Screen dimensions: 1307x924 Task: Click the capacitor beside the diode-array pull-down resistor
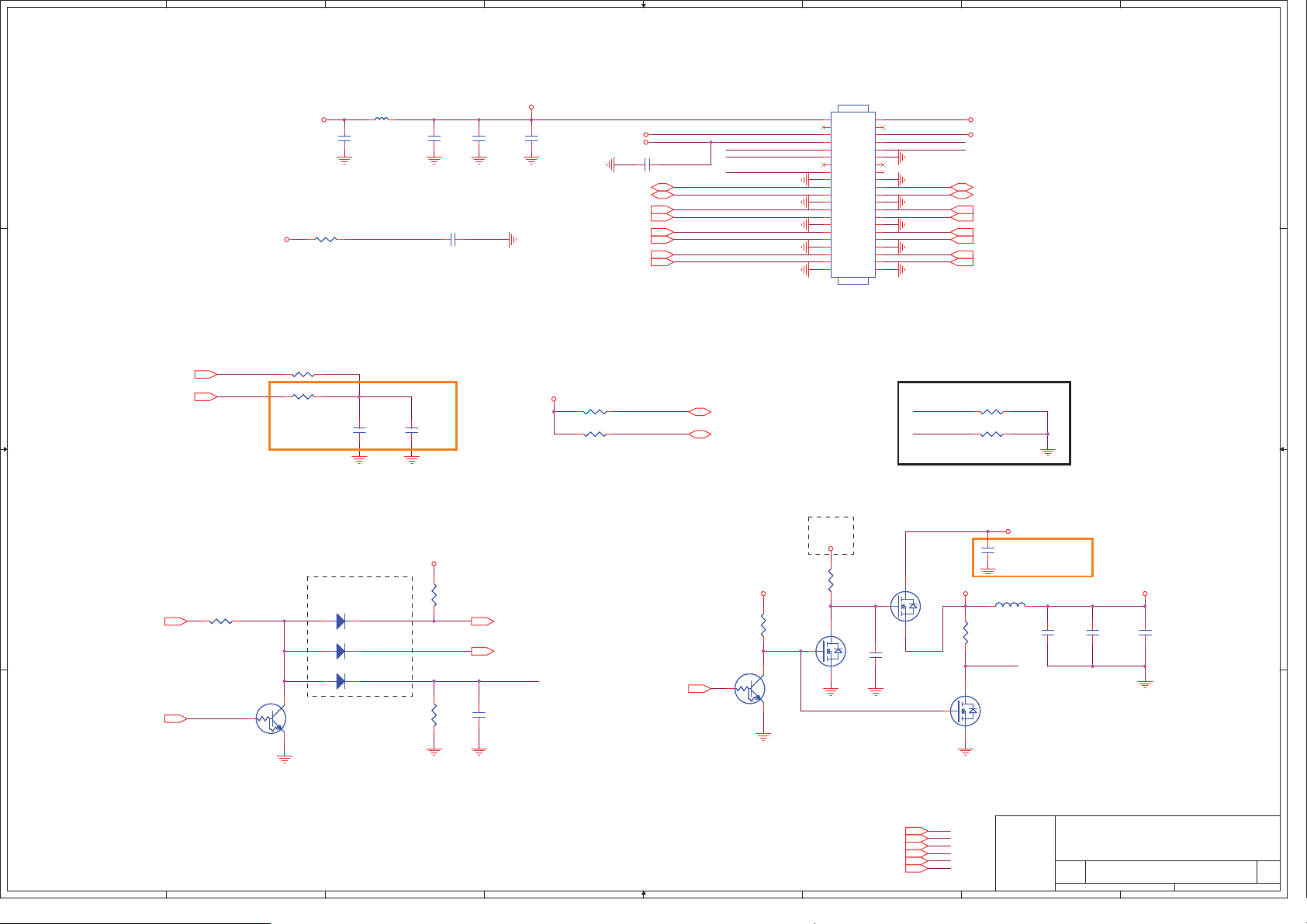pyautogui.click(x=479, y=715)
